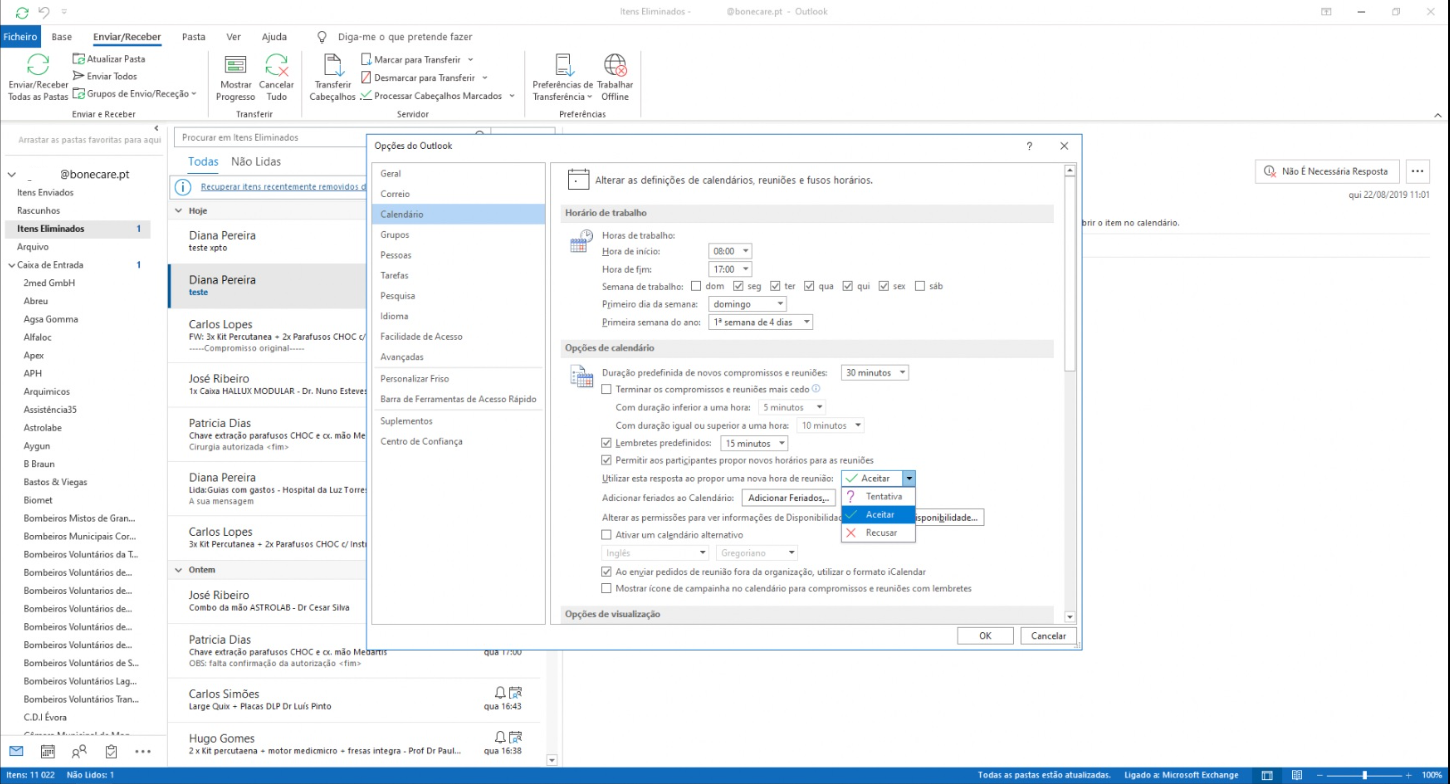The image size is (1450, 784).
Task: Open 15 minutos reminders dropdown
Action: (x=754, y=443)
